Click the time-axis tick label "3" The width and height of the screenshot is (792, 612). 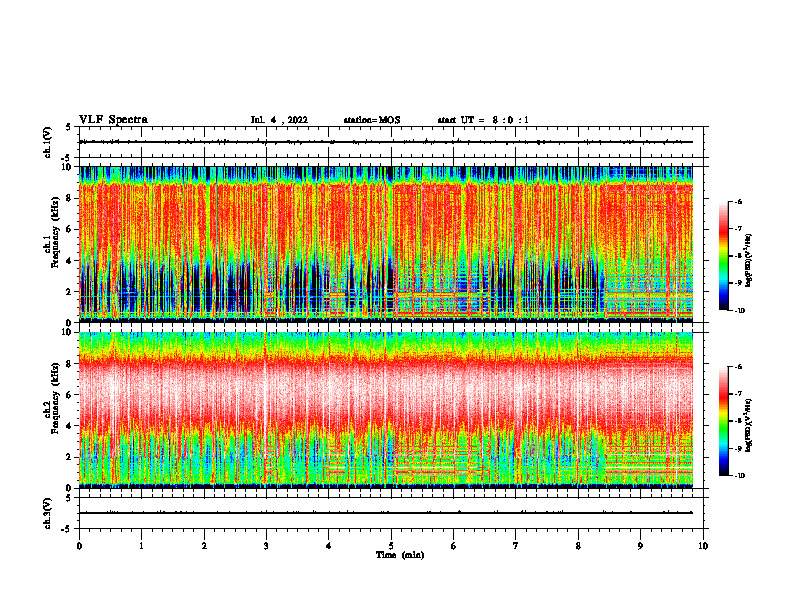point(266,546)
